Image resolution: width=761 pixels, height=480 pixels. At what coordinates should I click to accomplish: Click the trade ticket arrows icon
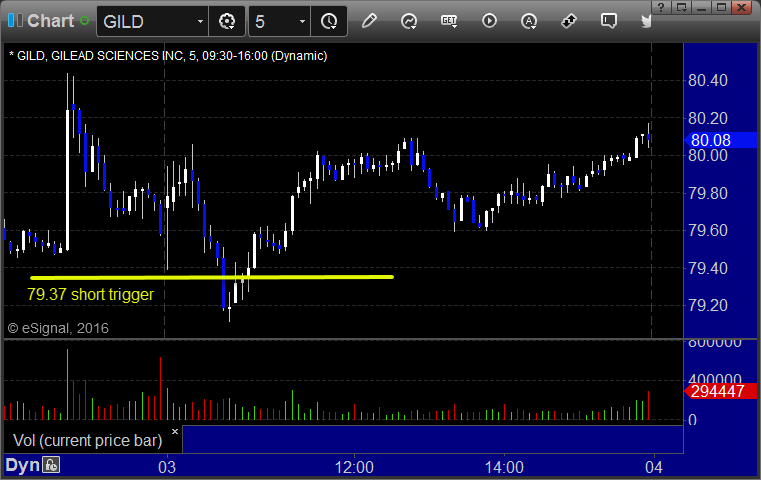click(x=568, y=21)
